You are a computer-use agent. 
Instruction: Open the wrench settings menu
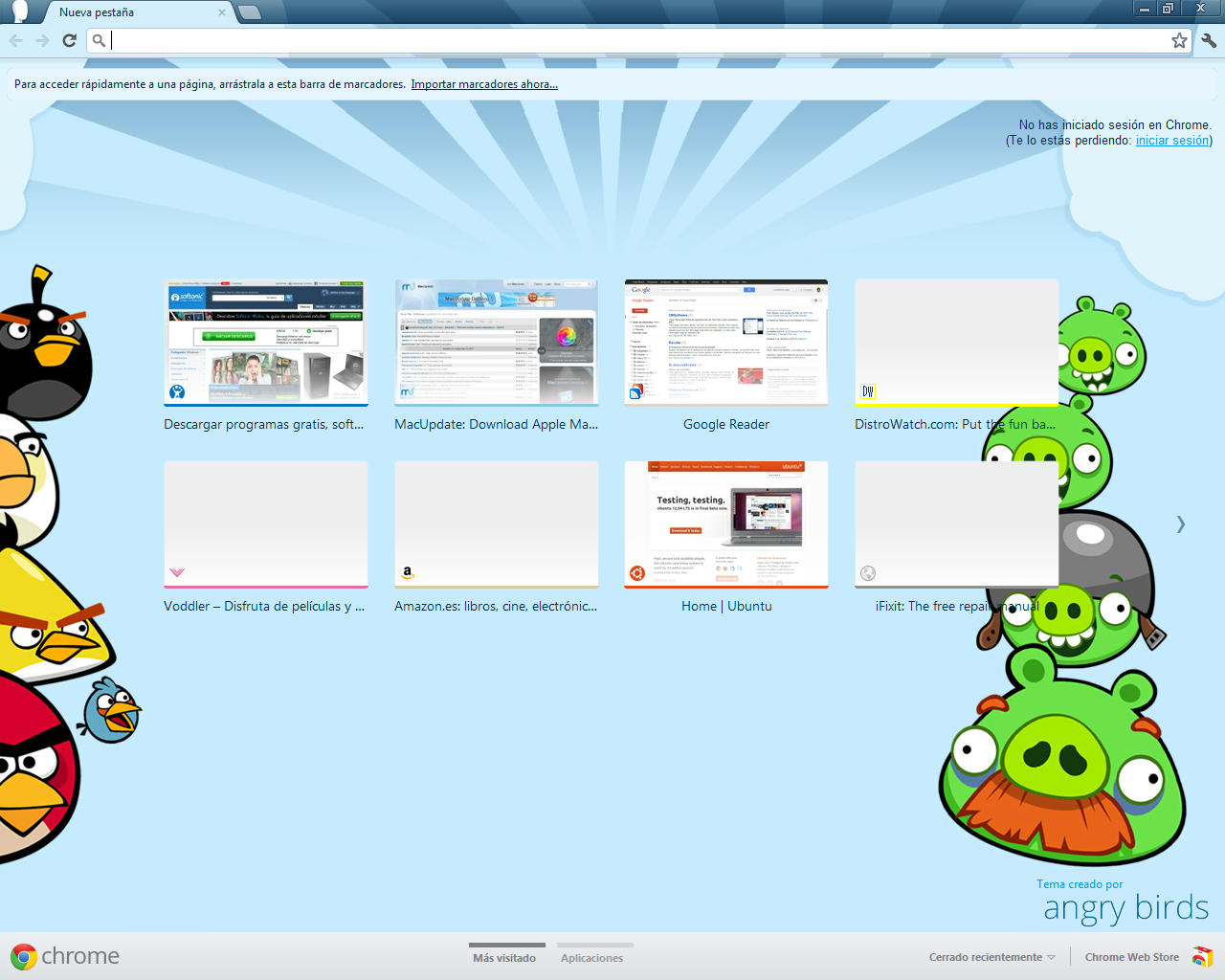1209,40
